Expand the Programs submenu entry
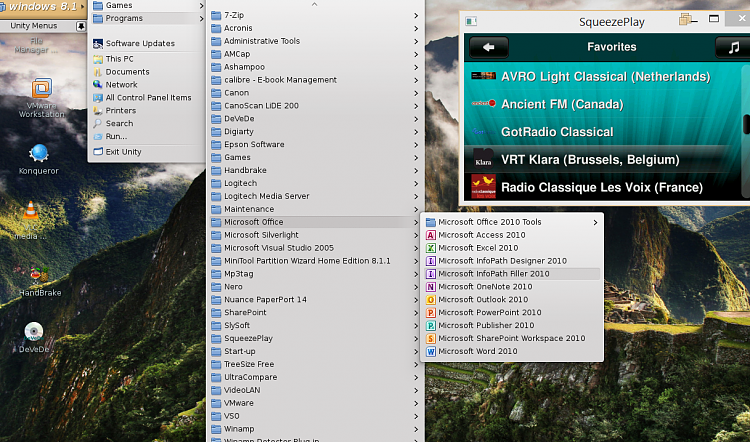 click(147, 18)
